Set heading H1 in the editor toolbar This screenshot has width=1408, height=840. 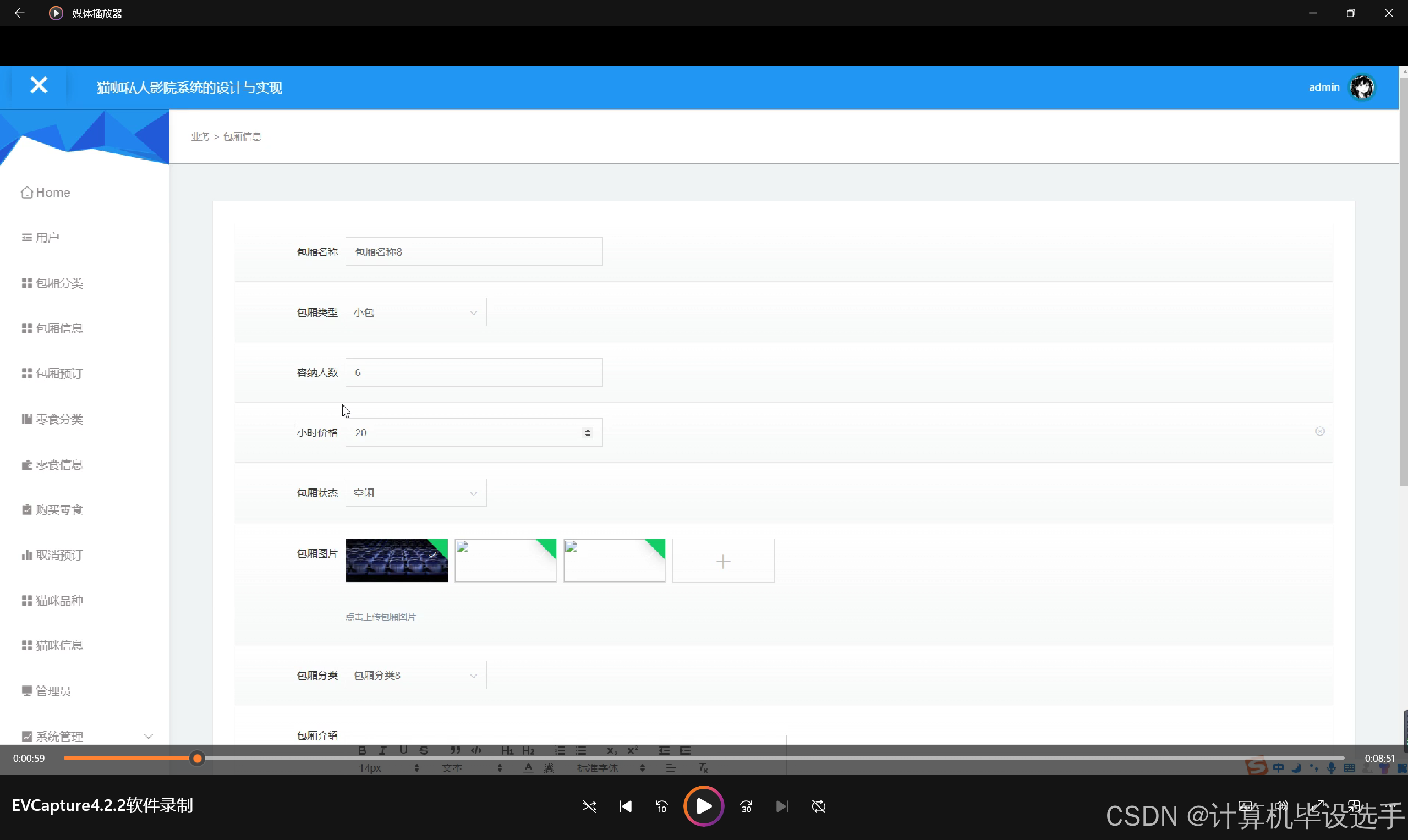coord(507,750)
